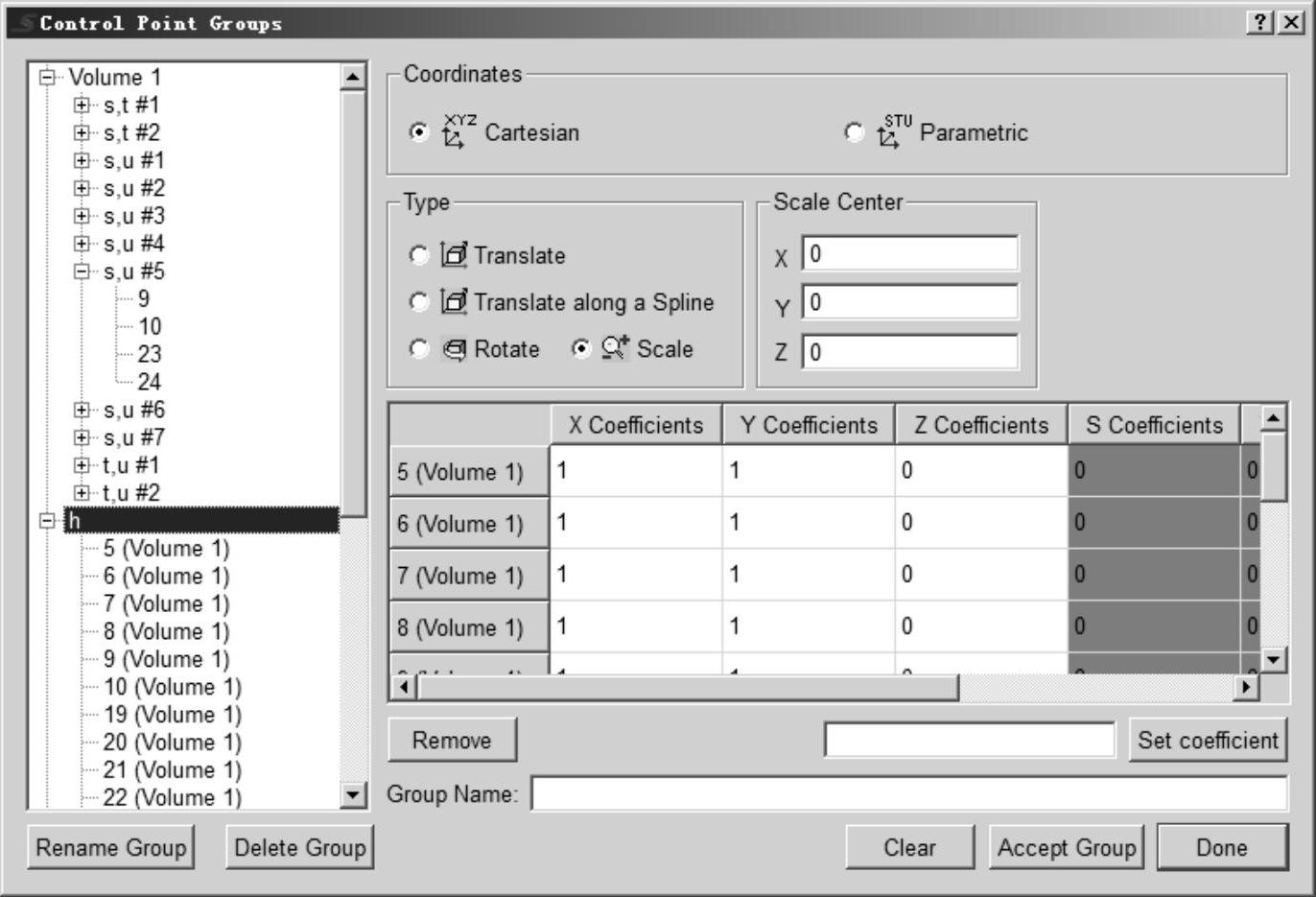Click the Done button
This screenshot has width=1316, height=897.
(x=1222, y=847)
